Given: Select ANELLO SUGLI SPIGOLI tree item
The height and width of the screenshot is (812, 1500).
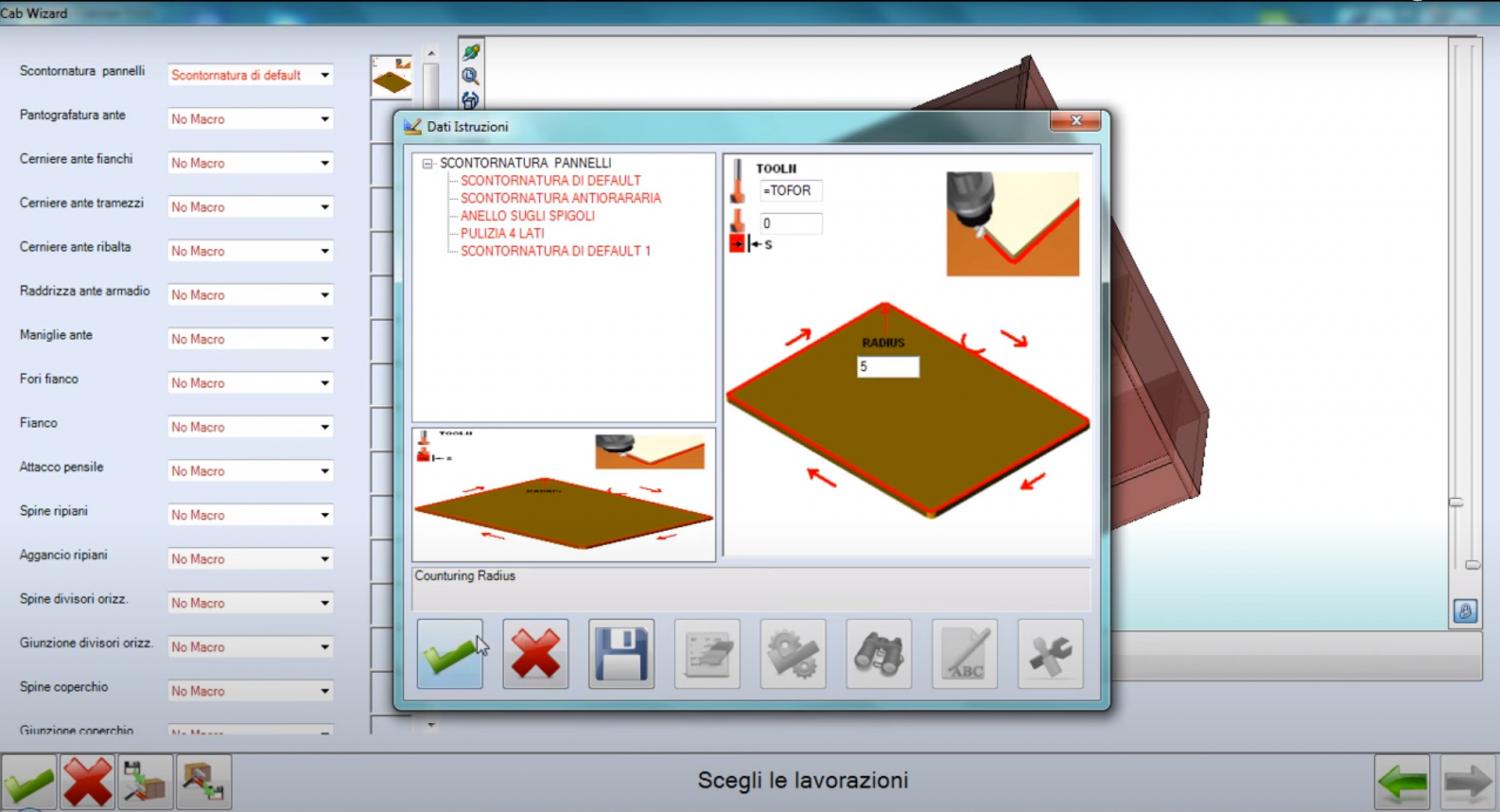Looking at the screenshot, I should point(527,216).
